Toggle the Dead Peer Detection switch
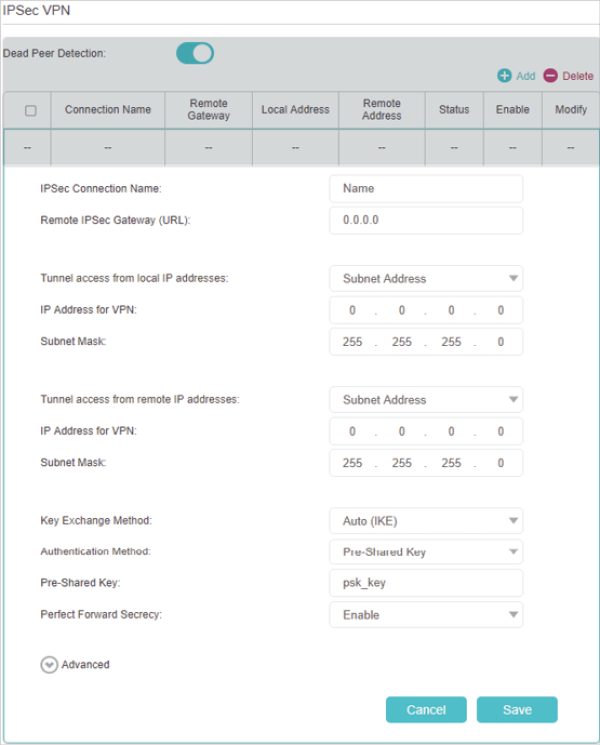The height and width of the screenshot is (745, 600). (195, 53)
